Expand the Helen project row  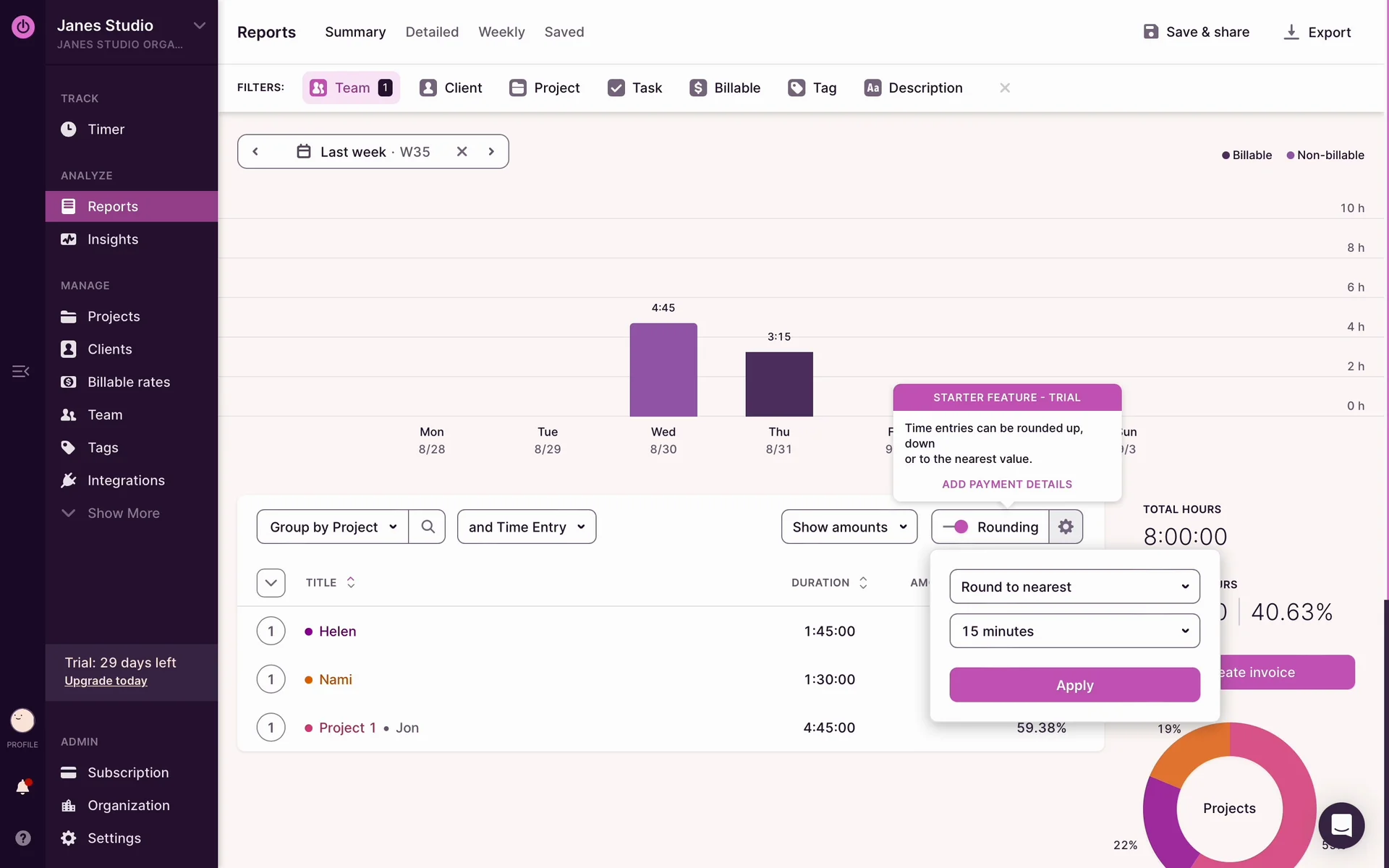[x=271, y=631]
